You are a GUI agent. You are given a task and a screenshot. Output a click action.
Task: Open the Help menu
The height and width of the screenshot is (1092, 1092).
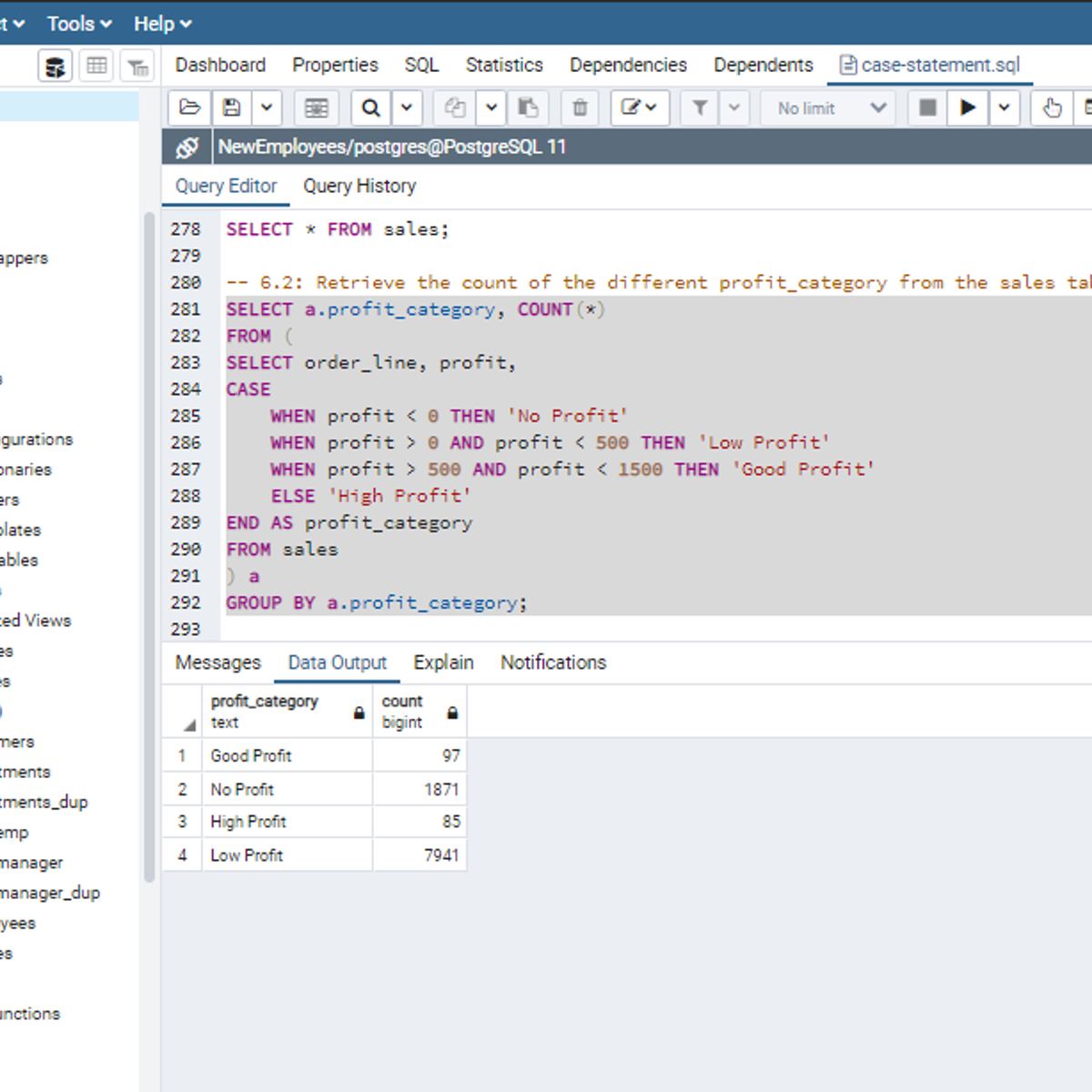coord(162,24)
